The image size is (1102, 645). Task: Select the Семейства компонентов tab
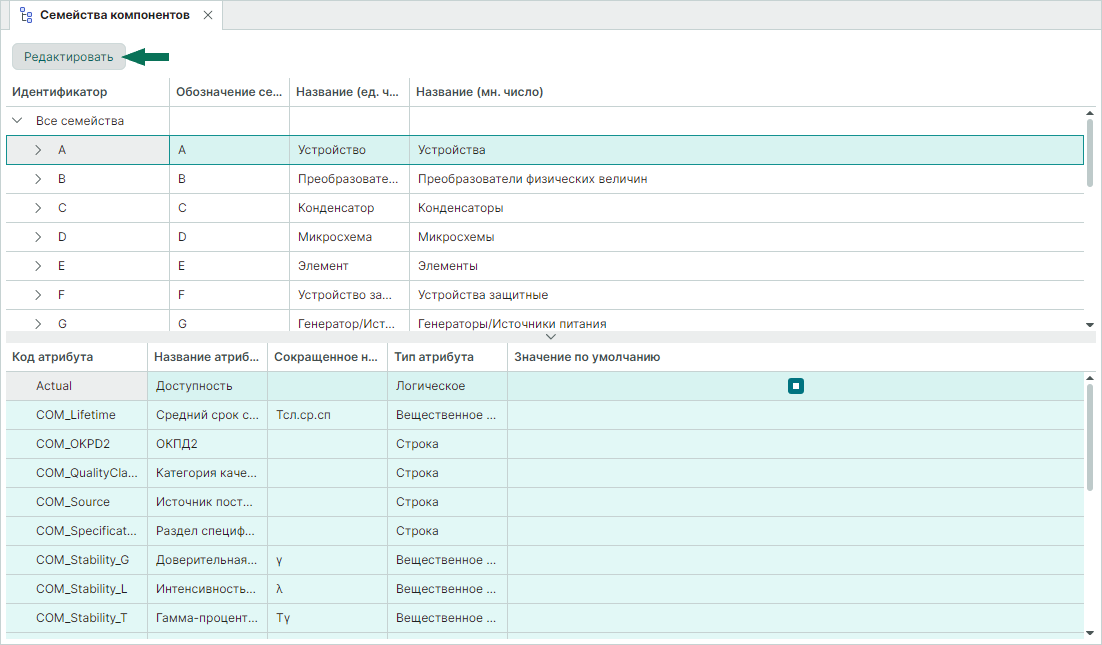click(x=114, y=16)
